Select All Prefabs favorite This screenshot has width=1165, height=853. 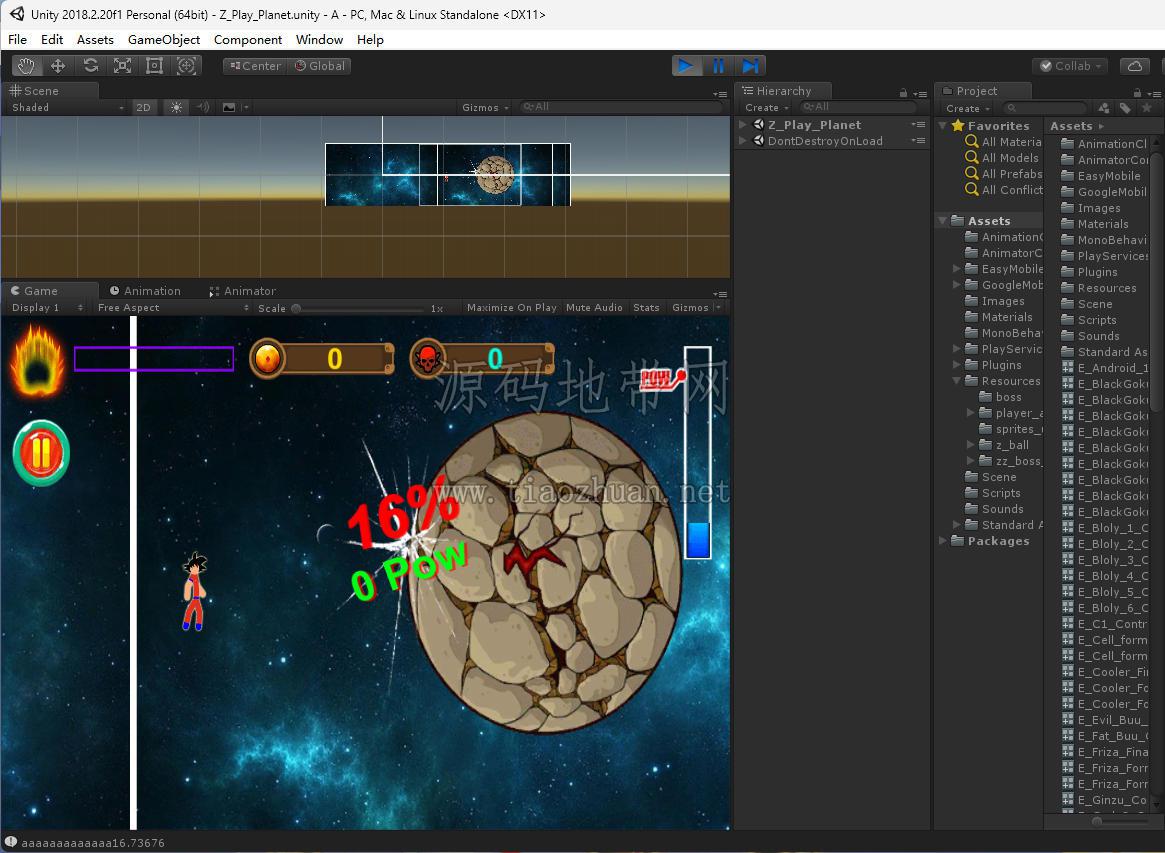click(1003, 174)
